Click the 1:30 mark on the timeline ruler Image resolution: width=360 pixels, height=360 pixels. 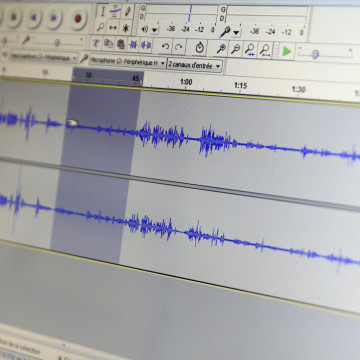pos(298,89)
